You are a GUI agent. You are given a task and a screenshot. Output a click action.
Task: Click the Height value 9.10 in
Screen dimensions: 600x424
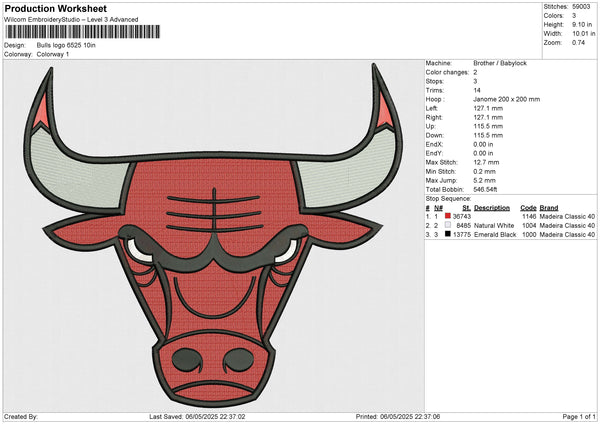[x=582, y=24]
